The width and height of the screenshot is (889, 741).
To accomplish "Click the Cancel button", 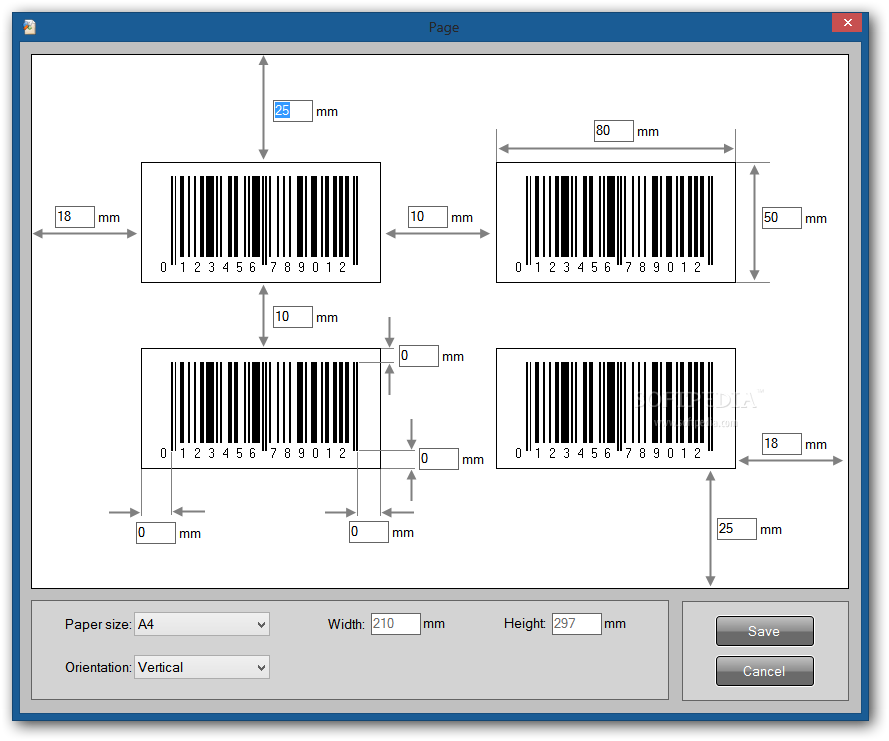I will coord(764,671).
